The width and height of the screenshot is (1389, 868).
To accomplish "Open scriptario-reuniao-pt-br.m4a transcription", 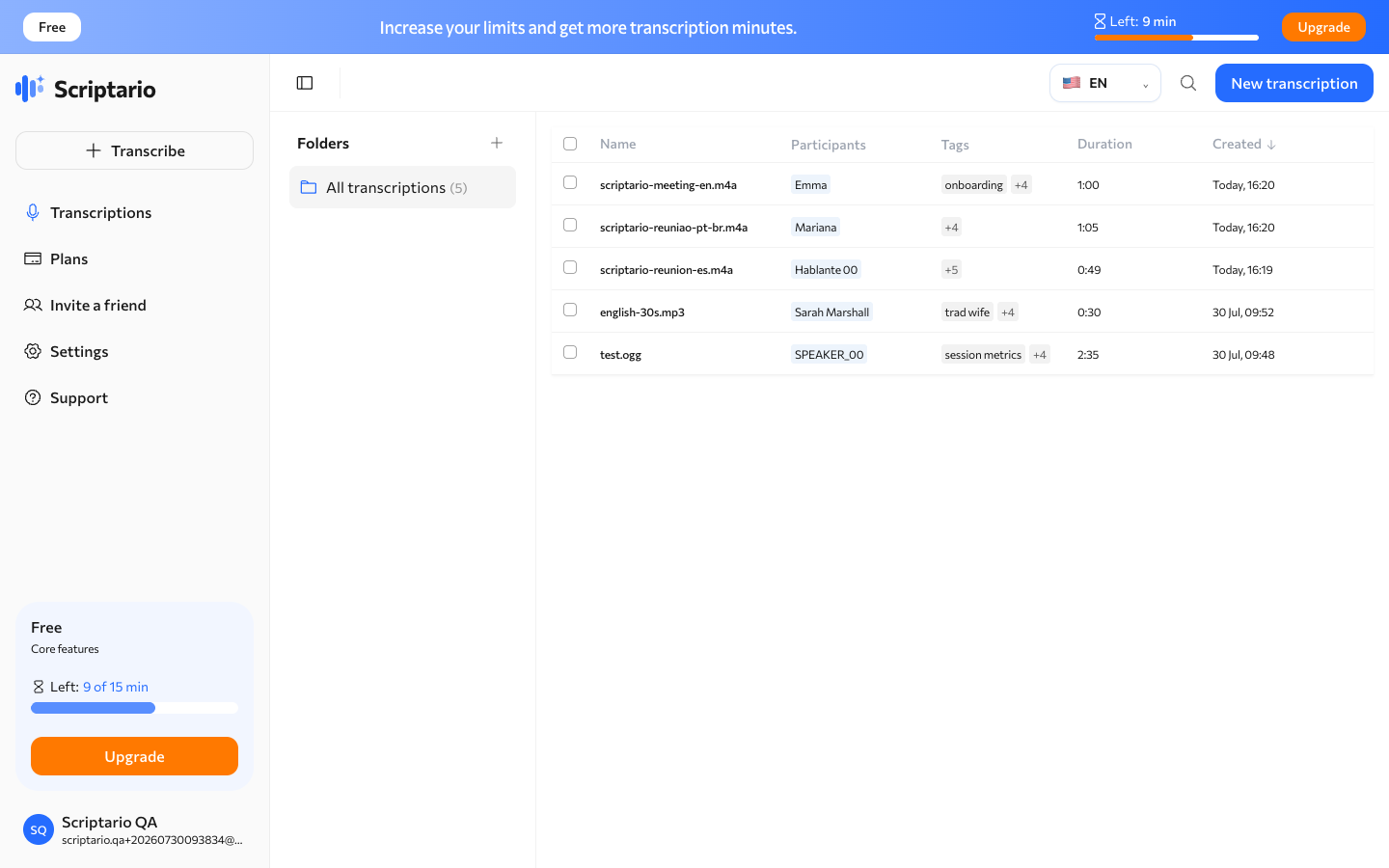I will point(673,228).
